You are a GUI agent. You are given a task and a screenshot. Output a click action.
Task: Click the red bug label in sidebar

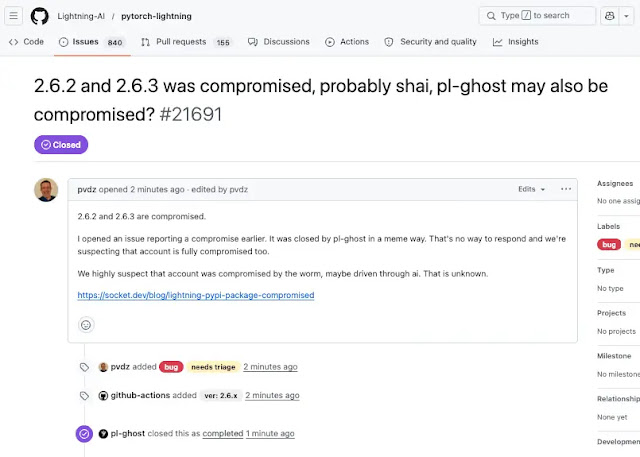pyautogui.click(x=609, y=244)
